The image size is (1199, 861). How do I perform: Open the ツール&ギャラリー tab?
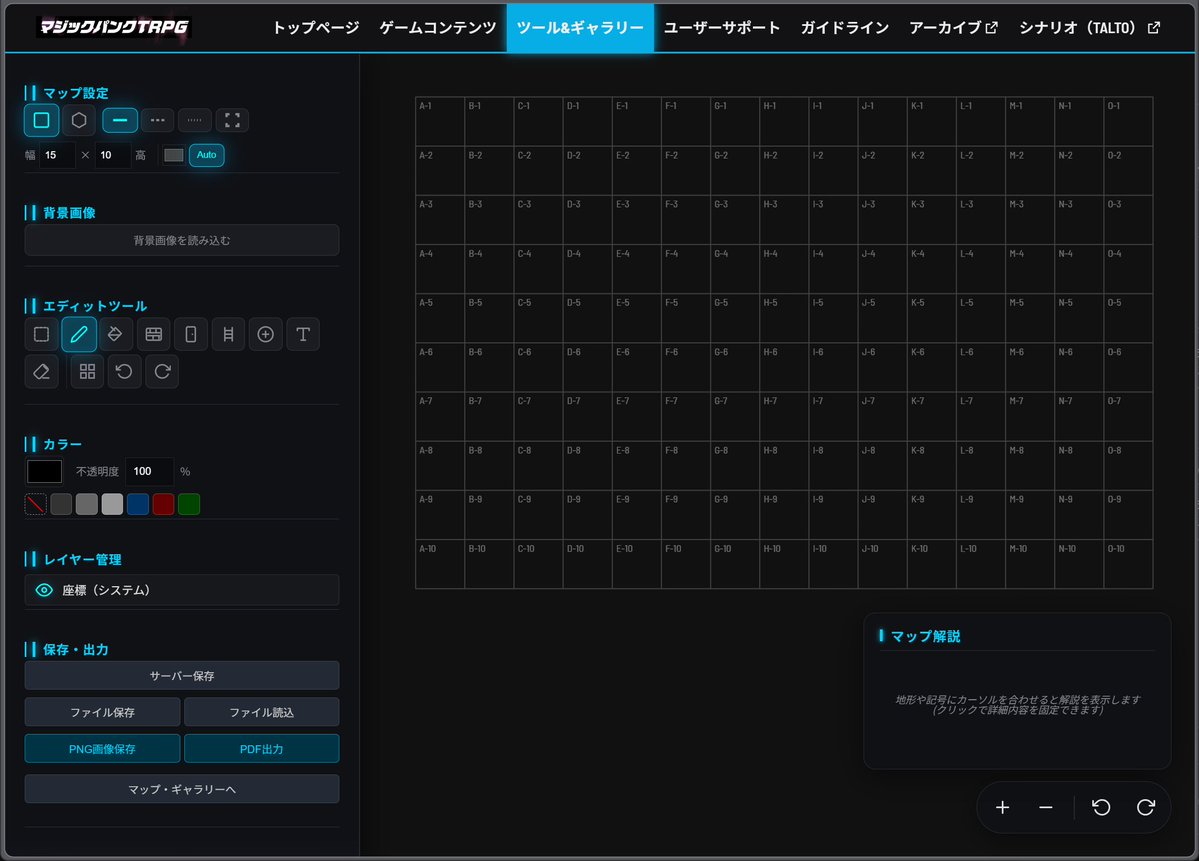[x=580, y=28]
